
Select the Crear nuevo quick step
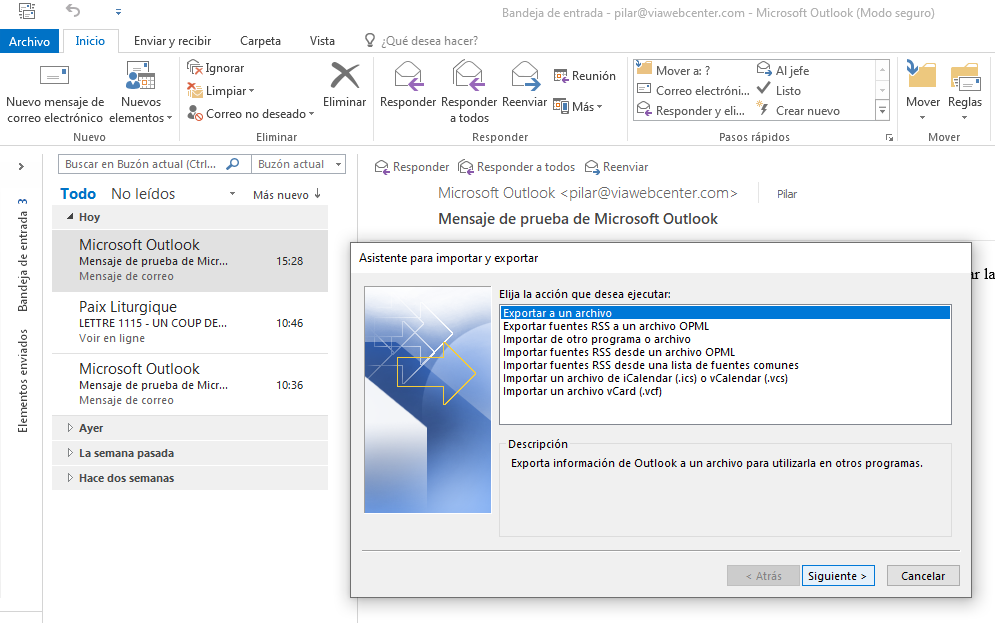coord(798,110)
